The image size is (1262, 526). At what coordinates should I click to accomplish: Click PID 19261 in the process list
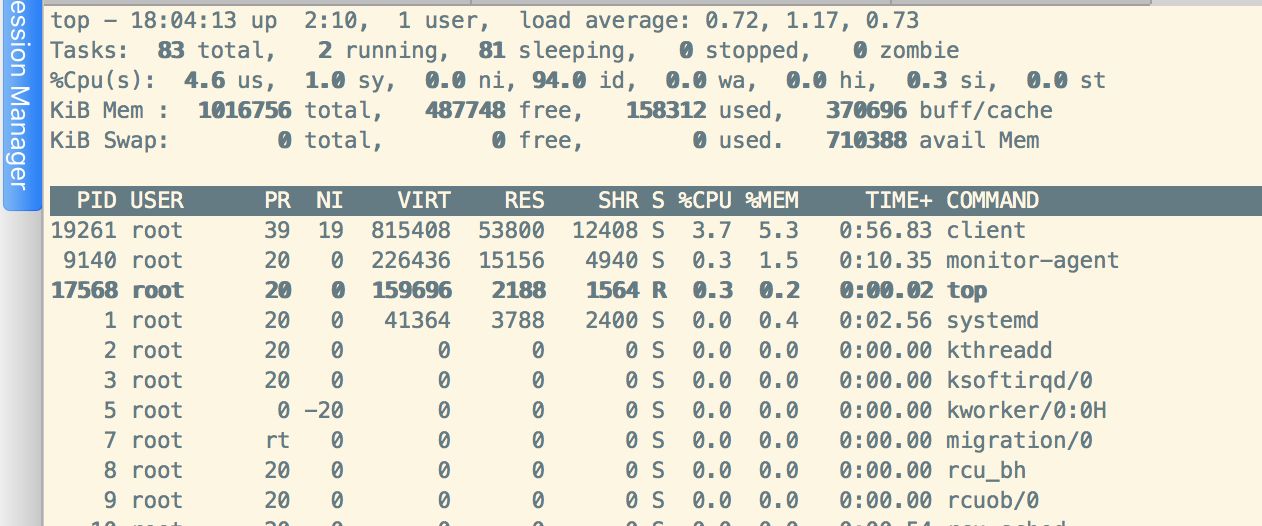coord(83,230)
